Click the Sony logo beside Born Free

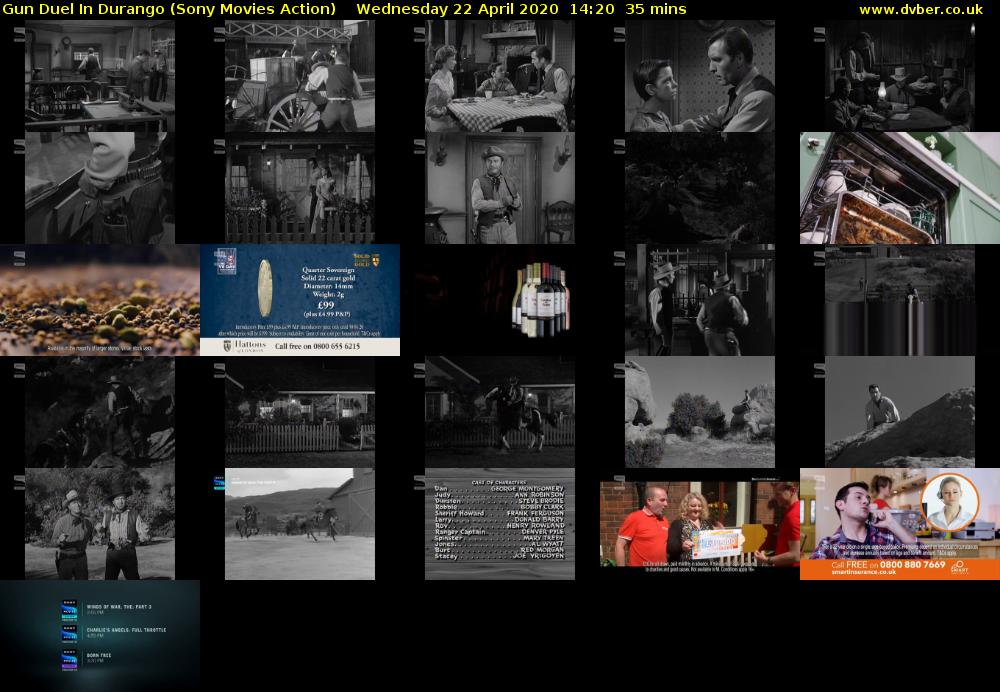point(69,659)
